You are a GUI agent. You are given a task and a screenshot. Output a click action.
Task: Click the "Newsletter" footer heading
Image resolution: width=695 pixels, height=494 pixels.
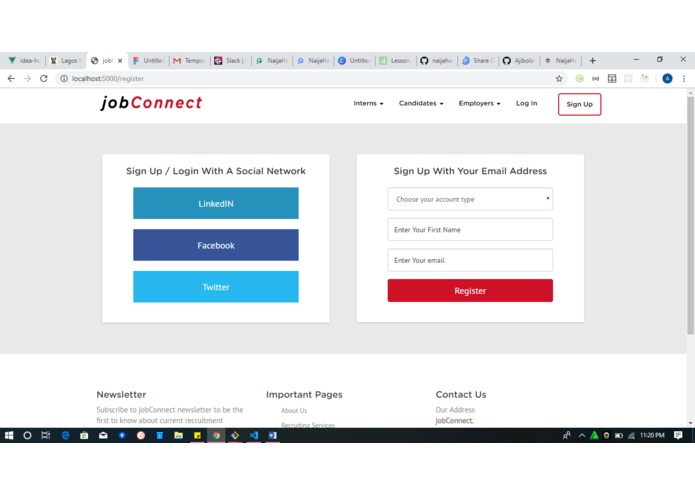pyautogui.click(x=121, y=394)
